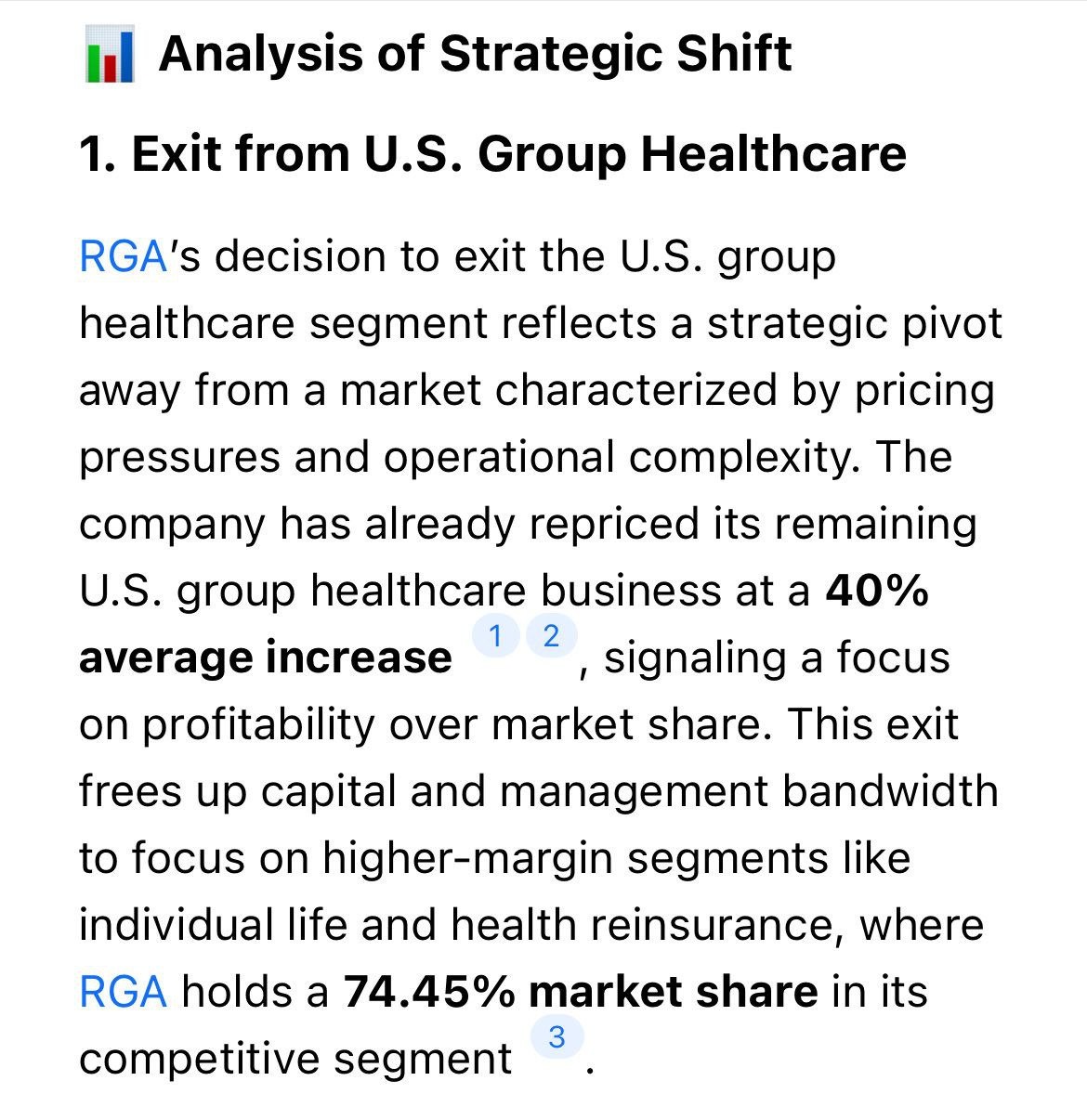Open citation badge number 3
This screenshot has height=1120, width=1087.
pyautogui.click(x=557, y=1036)
